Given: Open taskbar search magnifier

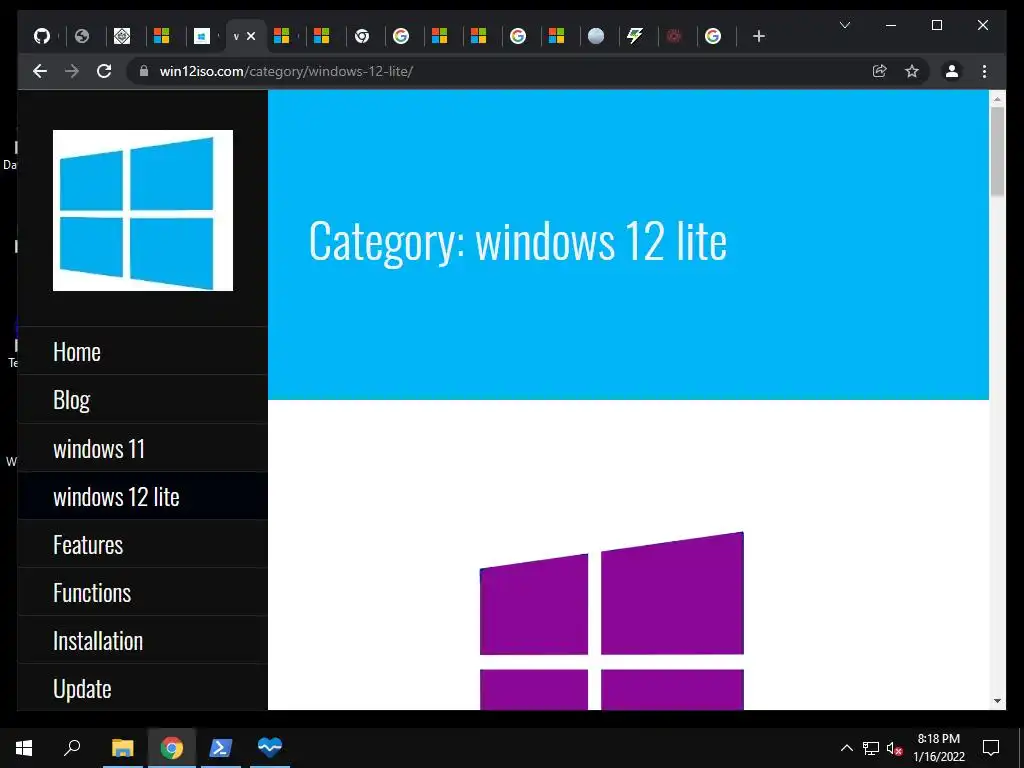Looking at the screenshot, I should point(72,747).
